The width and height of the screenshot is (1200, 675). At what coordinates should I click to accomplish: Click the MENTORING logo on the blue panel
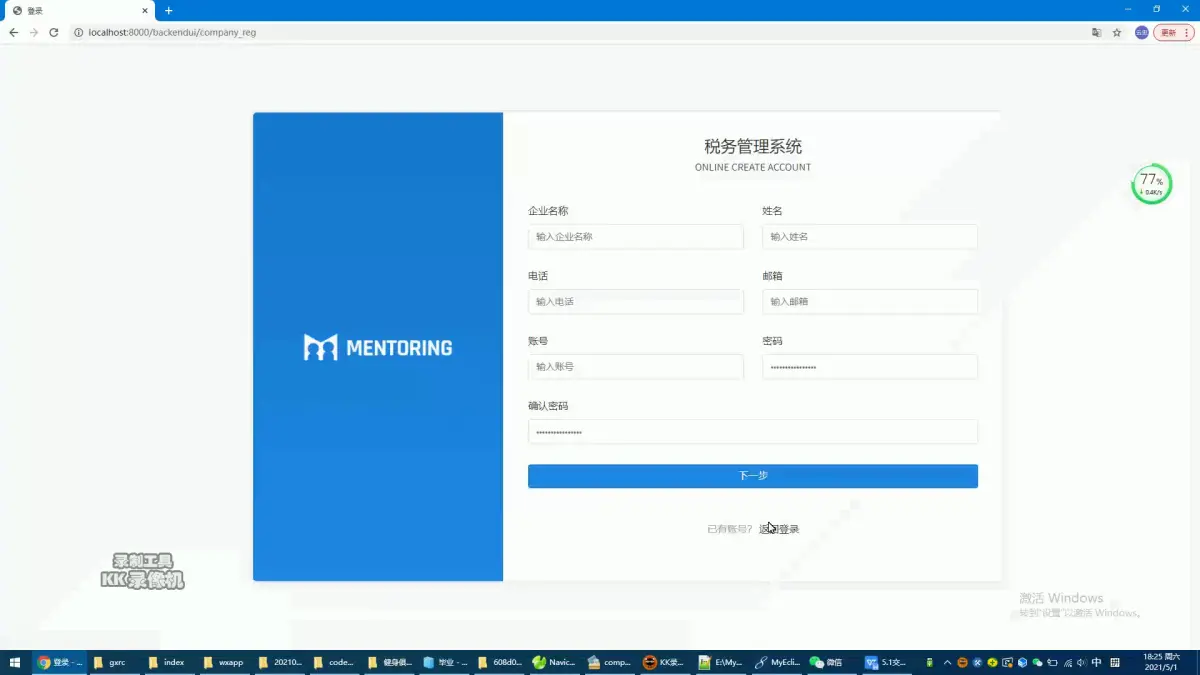click(377, 347)
